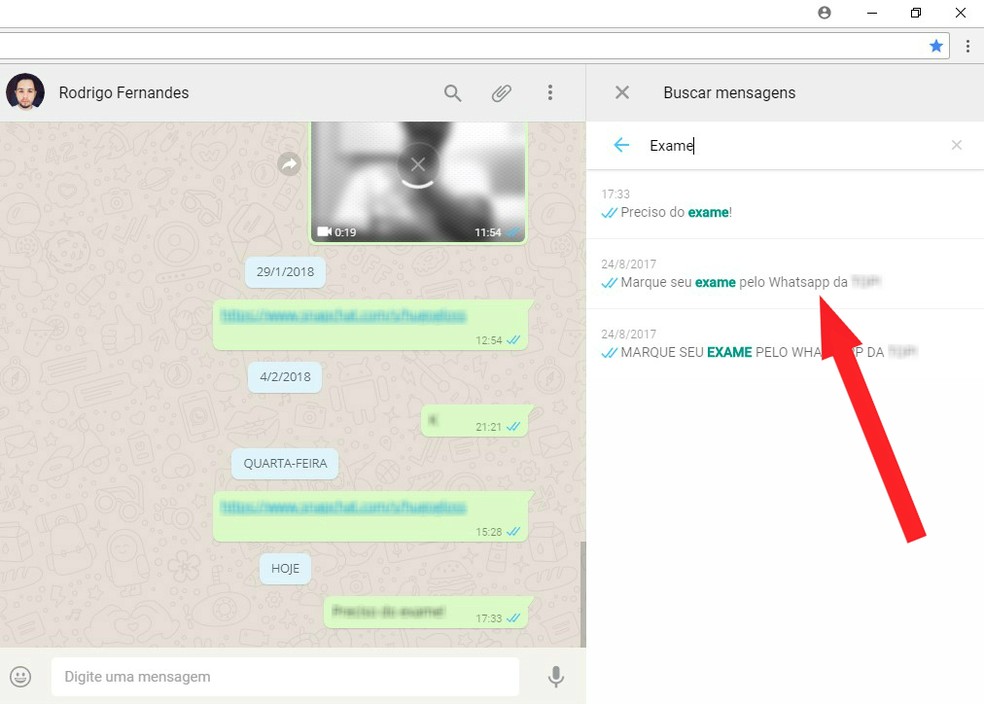Minimize the browser window
Image resolution: width=984 pixels, height=704 pixels.
[x=872, y=13]
